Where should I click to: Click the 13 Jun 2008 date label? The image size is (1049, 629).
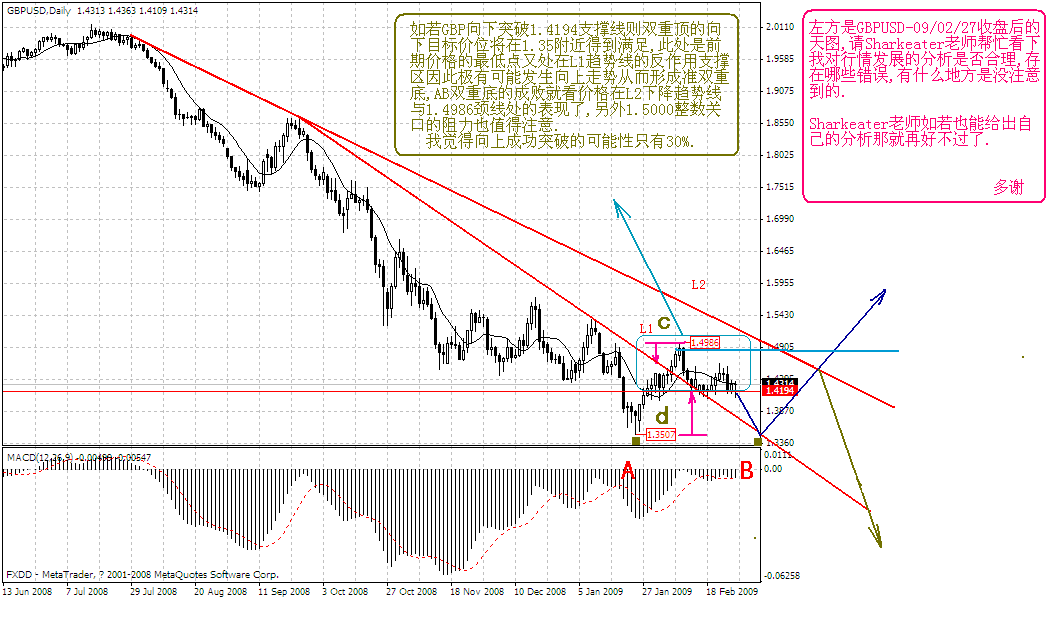(x=27, y=592)
